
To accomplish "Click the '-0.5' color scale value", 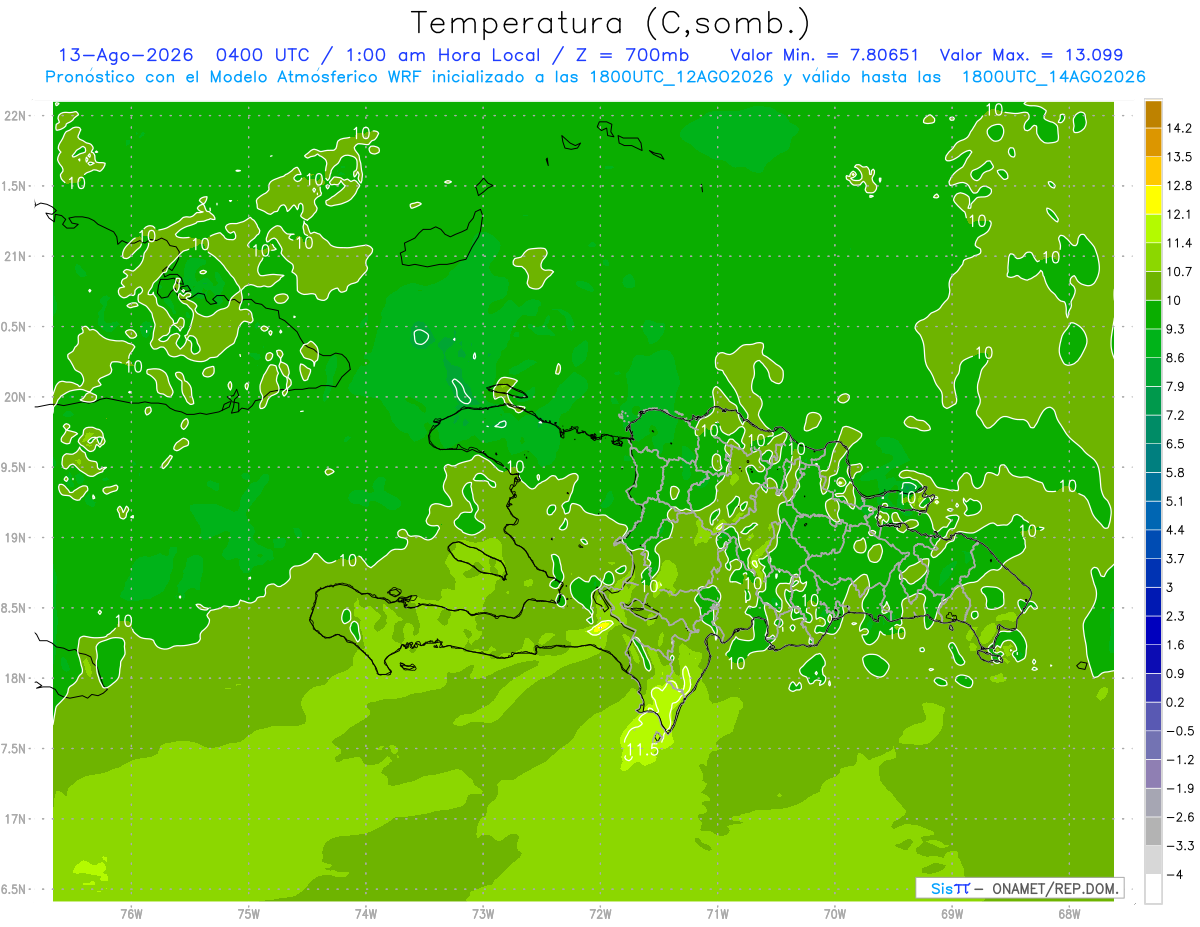I will [1180, 731].
